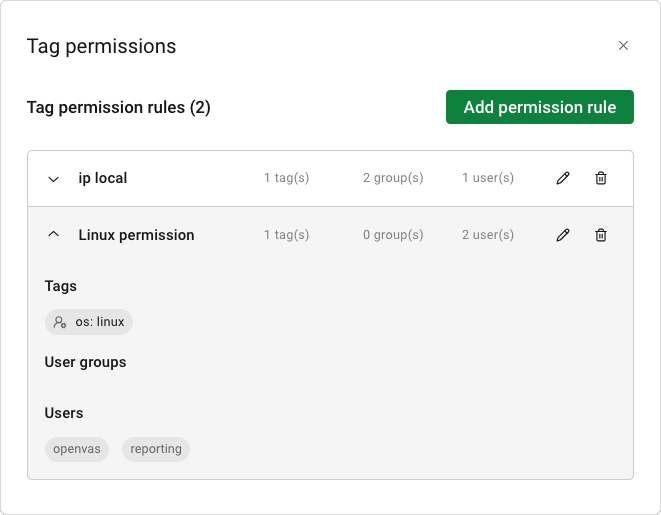Delete the ip local rule trash icon
661x515 pixels.
pyautogui.click(x=601, y=178)
